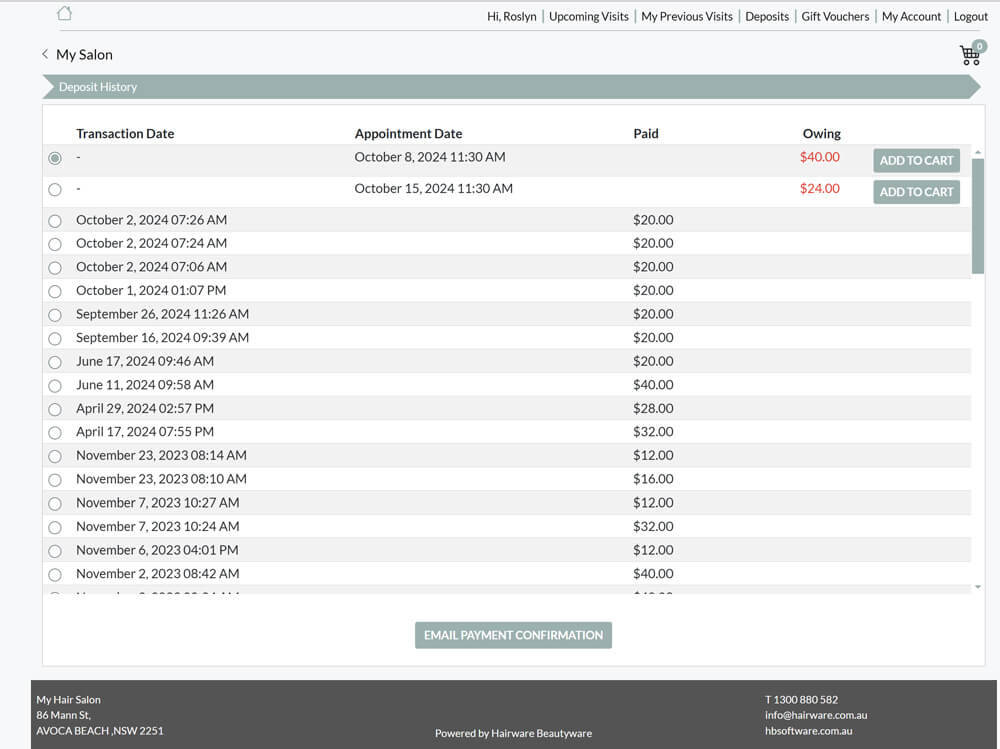Viewport: 1000px width, 749px height.
Task: Click the home icon at top left
Action: 65,14
